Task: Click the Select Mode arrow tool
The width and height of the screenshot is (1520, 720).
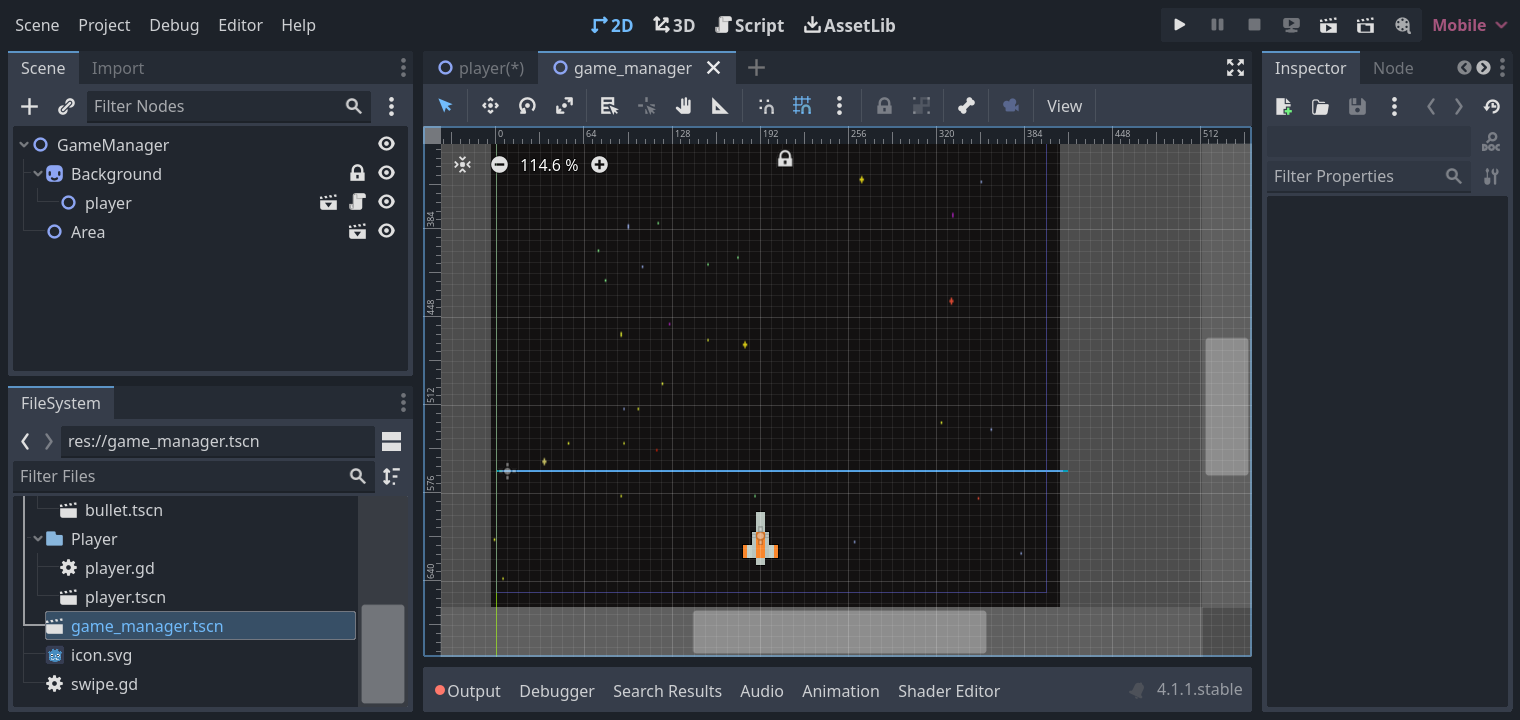Action: (x=446, y=106)
